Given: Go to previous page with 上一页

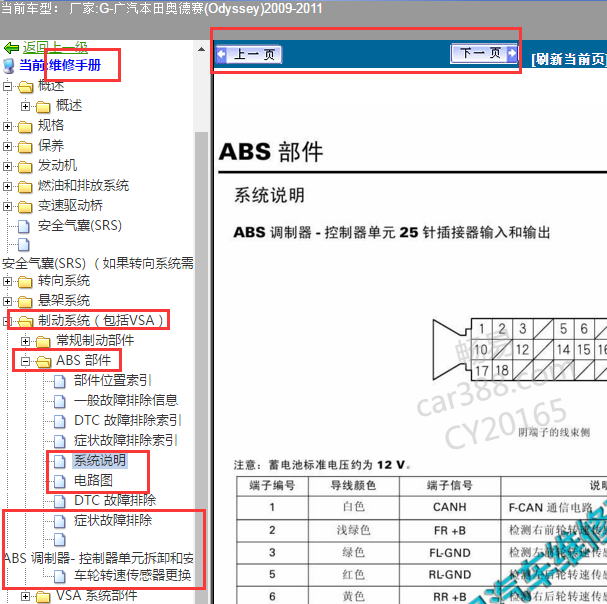Looking at the screenshot, I should pos(249,54).
